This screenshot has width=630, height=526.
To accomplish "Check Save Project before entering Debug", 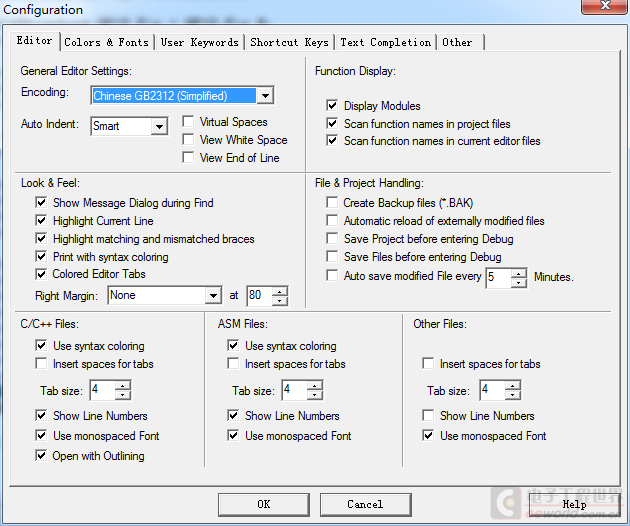I will 332,239.
